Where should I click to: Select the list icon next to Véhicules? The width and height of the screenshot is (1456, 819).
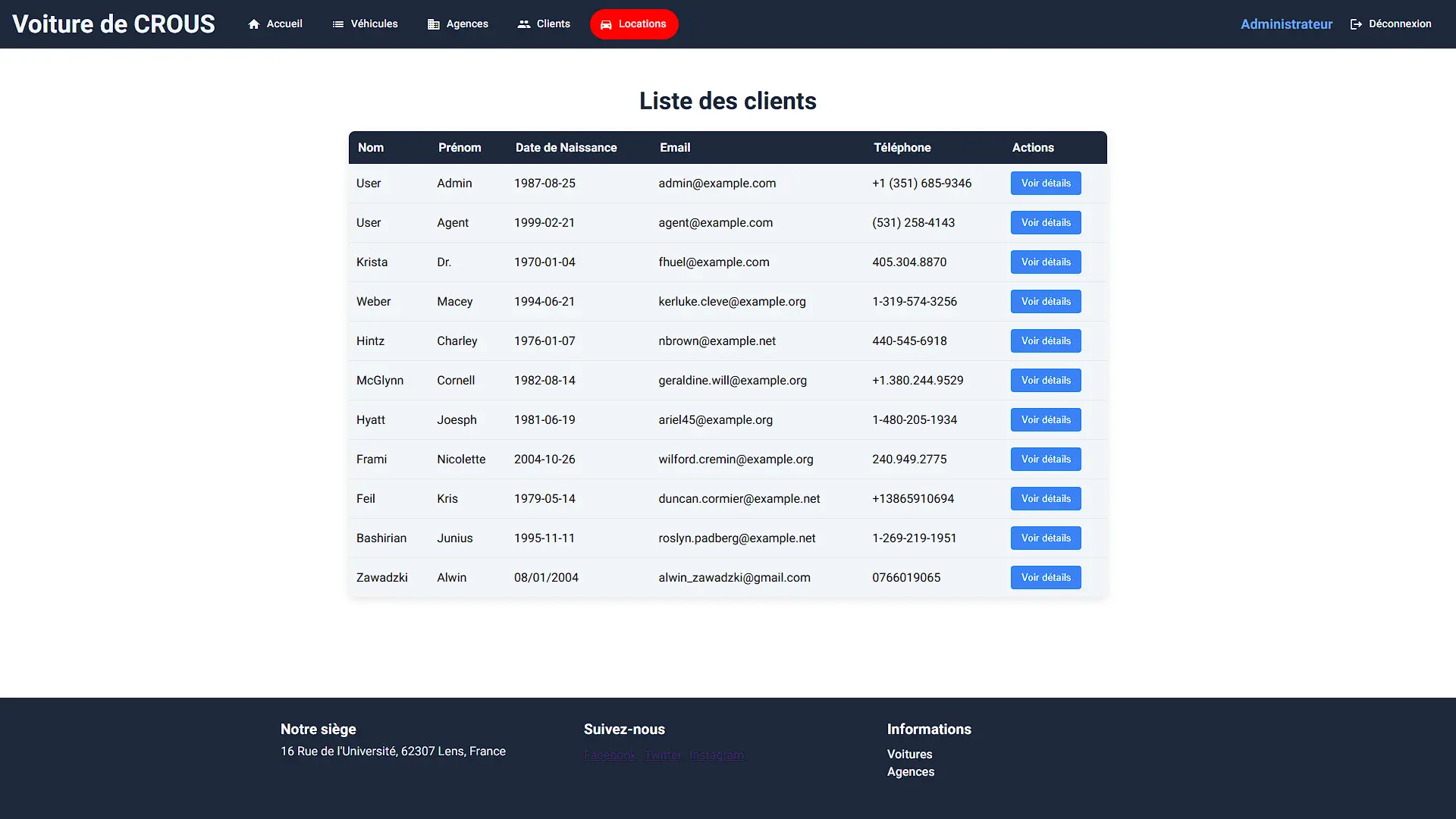[337, 24]
